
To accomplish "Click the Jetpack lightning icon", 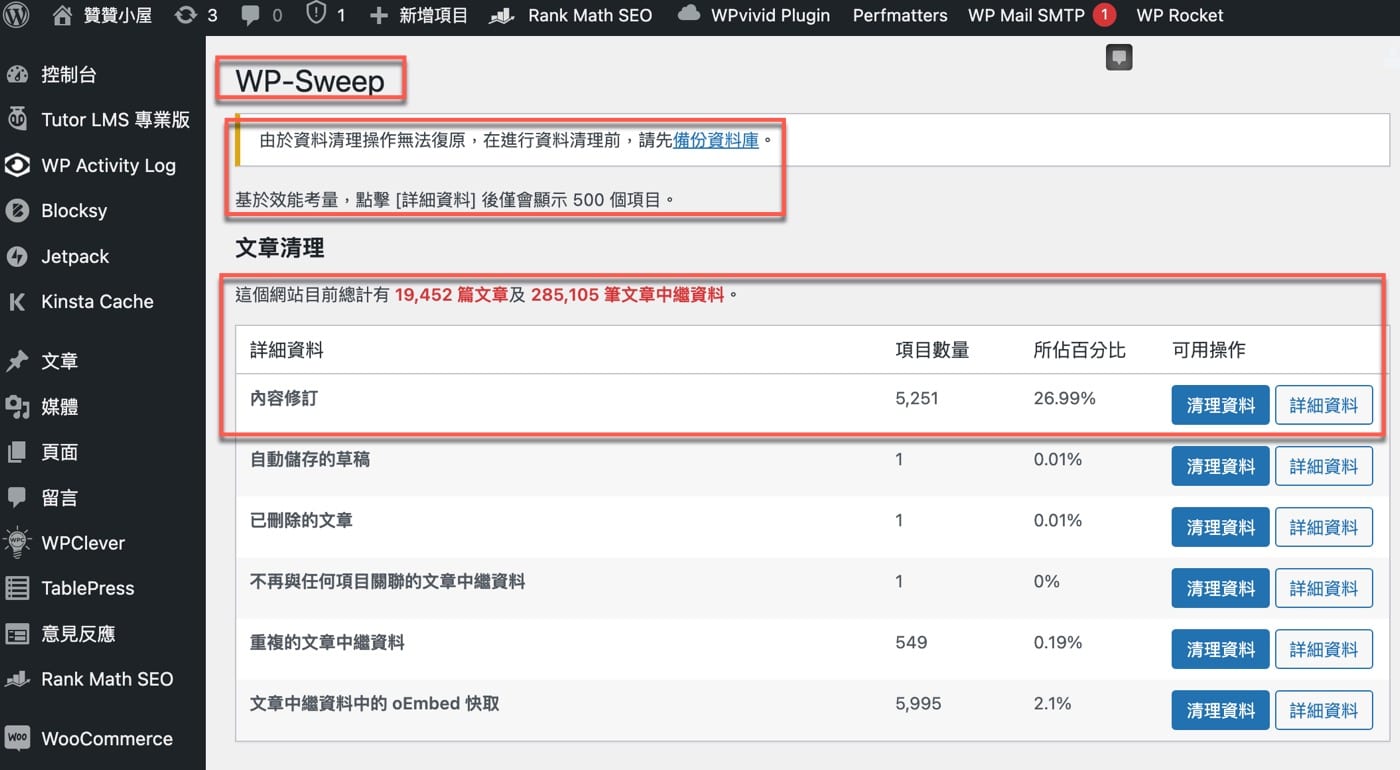I will click(17, 256).
